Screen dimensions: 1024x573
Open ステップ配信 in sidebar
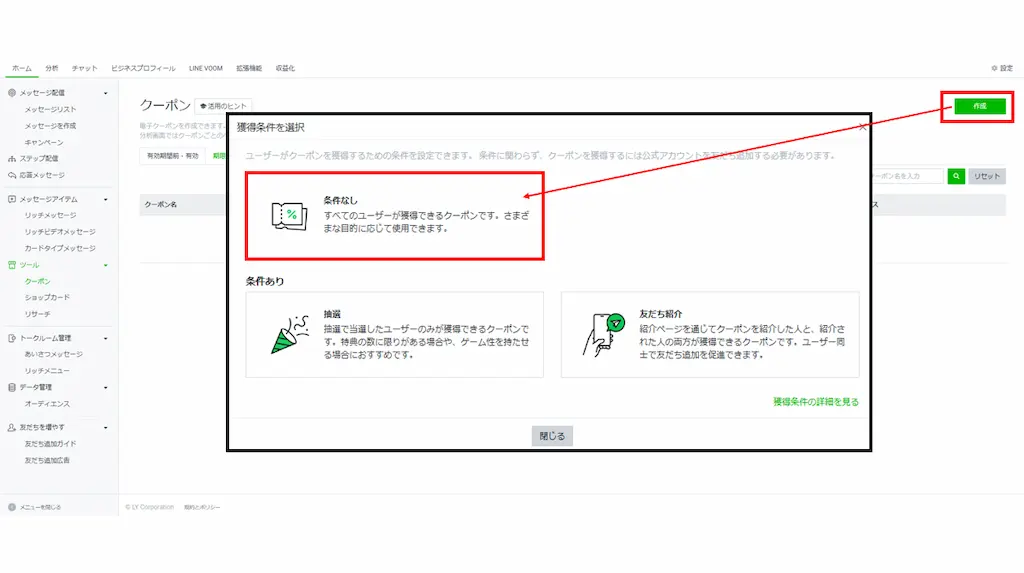point(39,158)
